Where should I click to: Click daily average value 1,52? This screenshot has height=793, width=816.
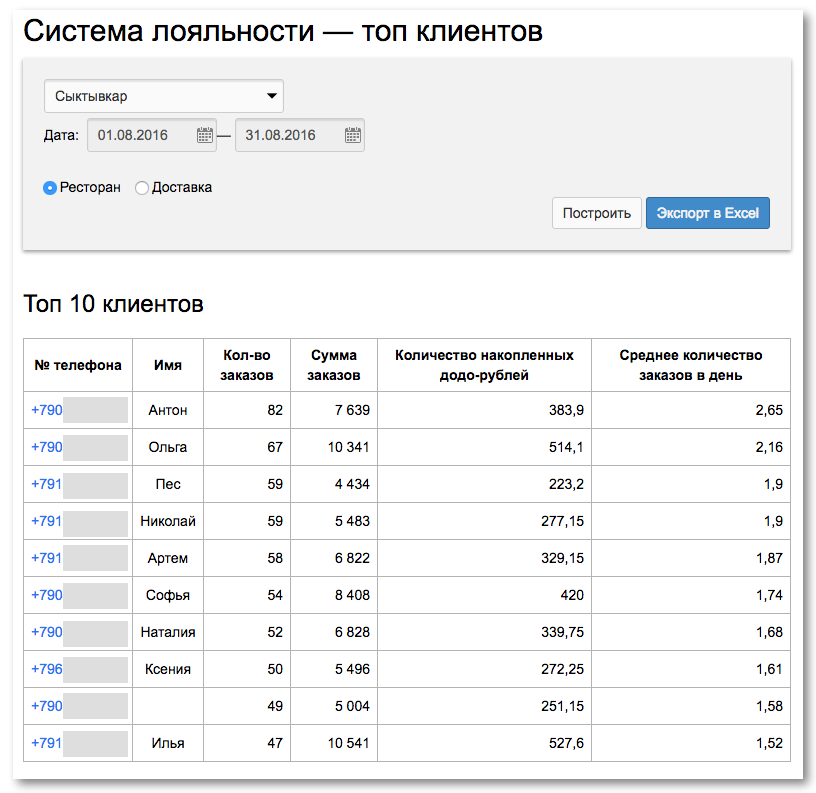coord(769,743)
